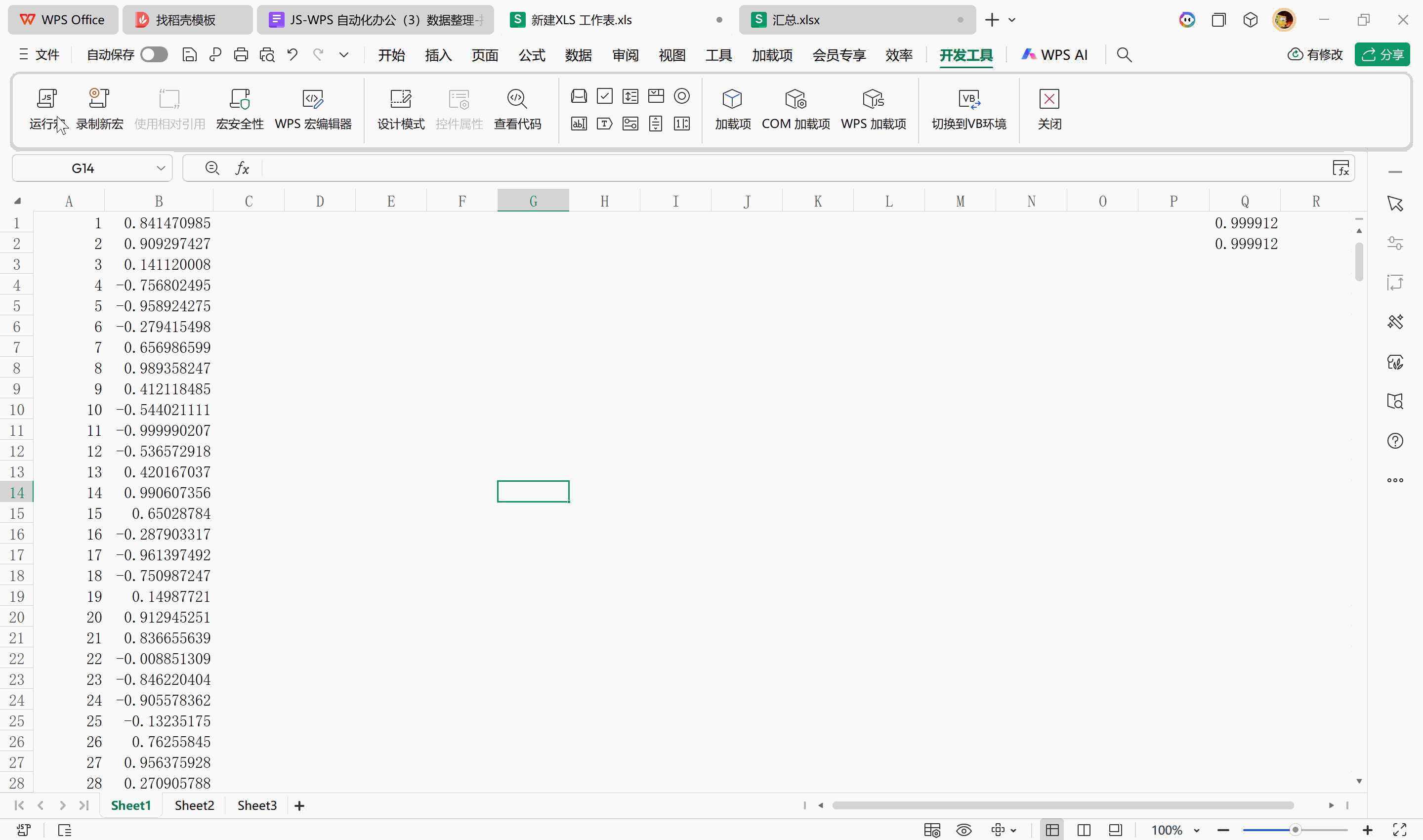Insert an option radio button control
Image resolution: width=1423 pixels, height=840 pixels.
681,96
